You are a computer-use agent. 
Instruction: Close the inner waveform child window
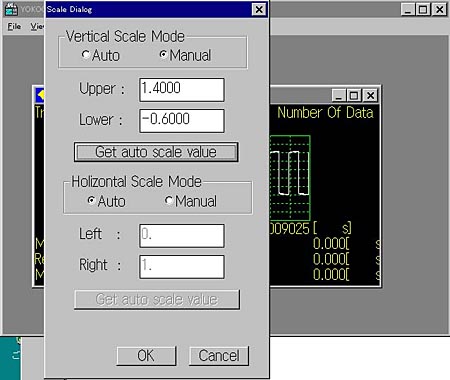coord(370,96)
